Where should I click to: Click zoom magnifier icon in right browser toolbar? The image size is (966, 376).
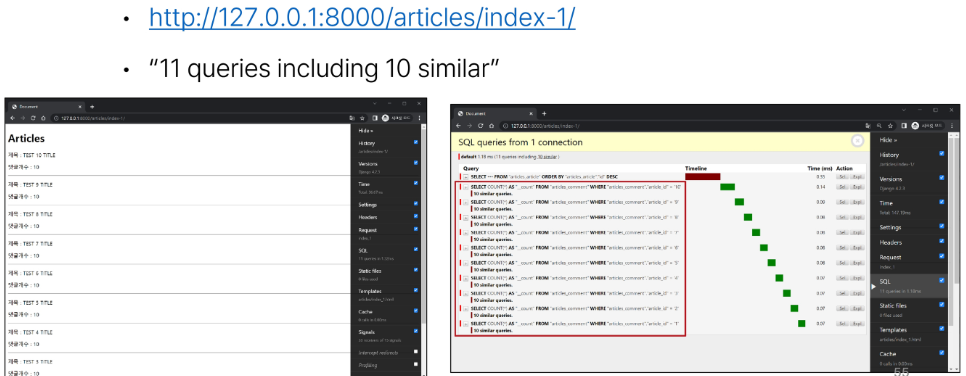tap(880, 126)
